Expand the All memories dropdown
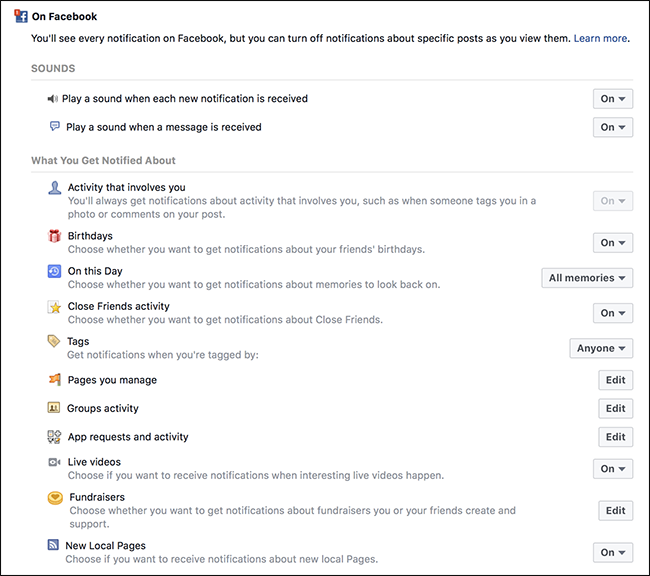Viewport: 650px width, 576px height. 587,278
